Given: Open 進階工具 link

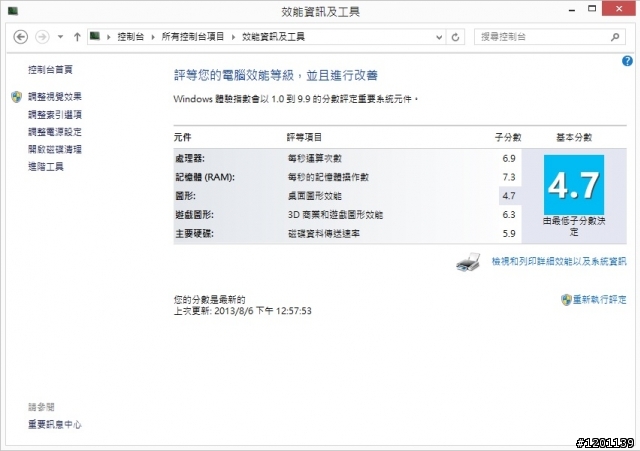Looking at the screenshot, I should pos(46,167).
